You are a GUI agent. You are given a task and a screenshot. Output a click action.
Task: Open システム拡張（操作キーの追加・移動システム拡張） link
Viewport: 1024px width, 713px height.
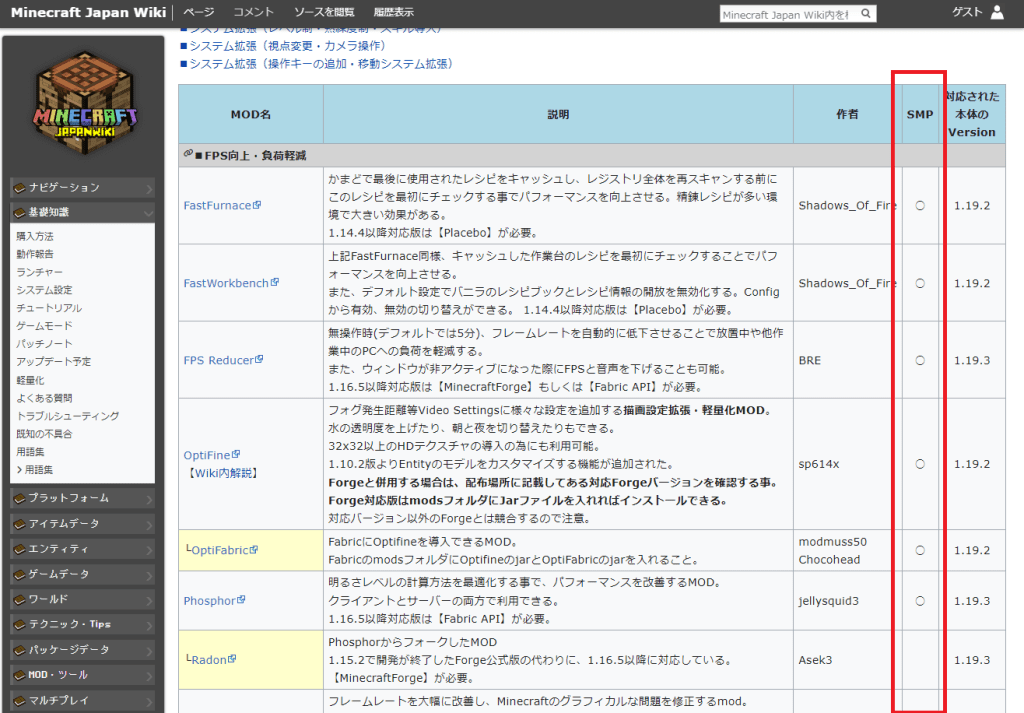(x=321, y=63)
